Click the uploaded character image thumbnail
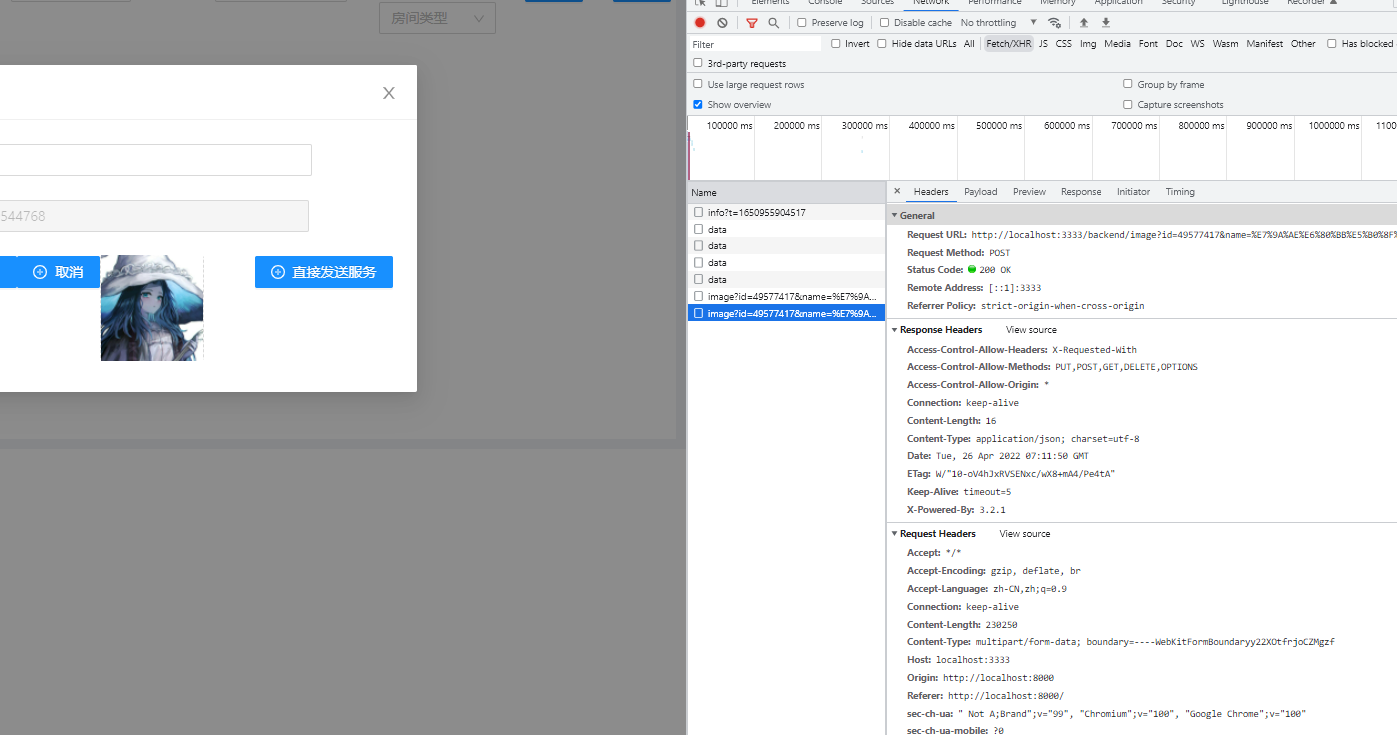This screenshot has height=735, width=1397. (152, 308)
